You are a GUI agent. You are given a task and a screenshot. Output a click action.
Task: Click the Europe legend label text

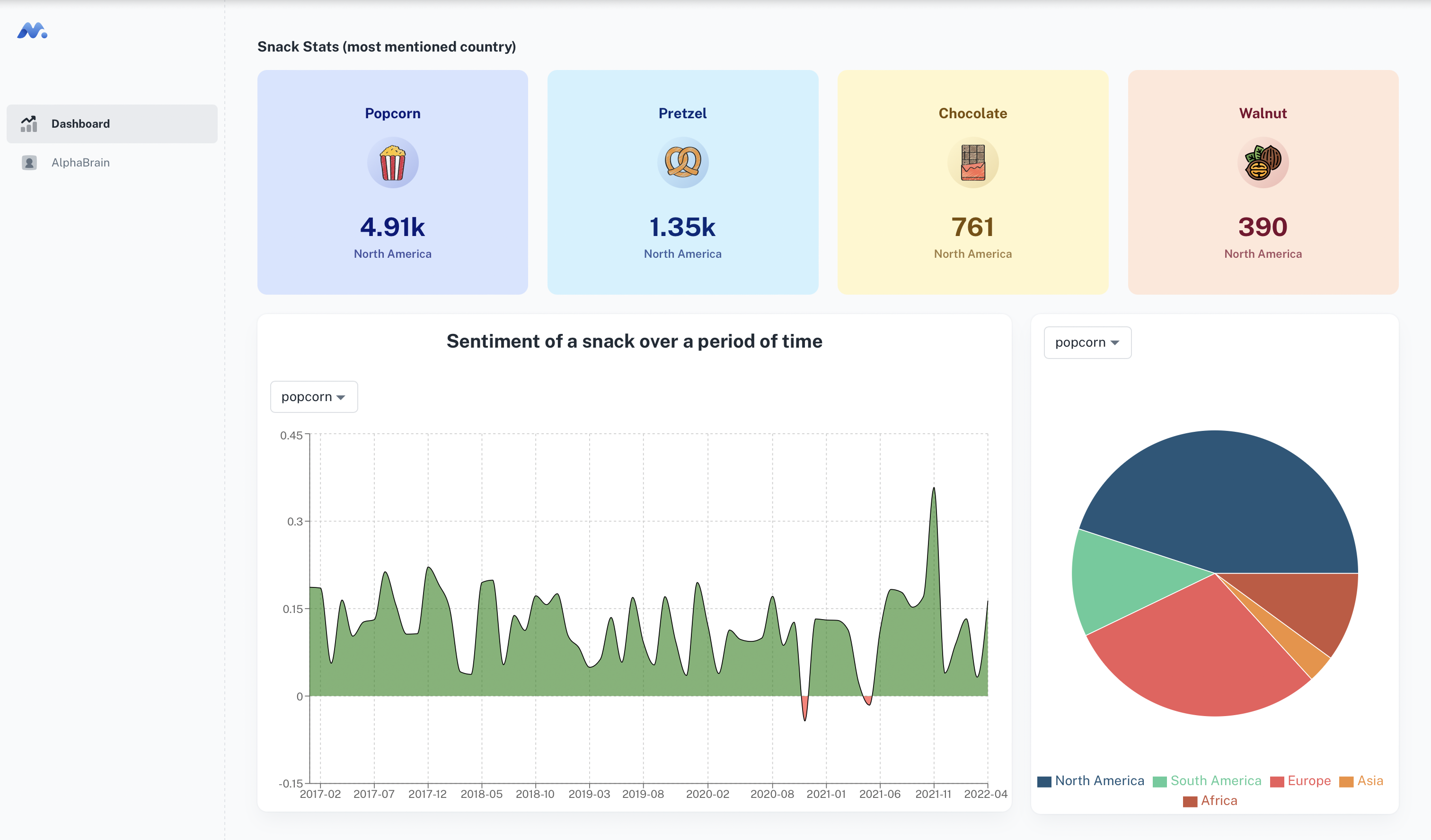1309,781
